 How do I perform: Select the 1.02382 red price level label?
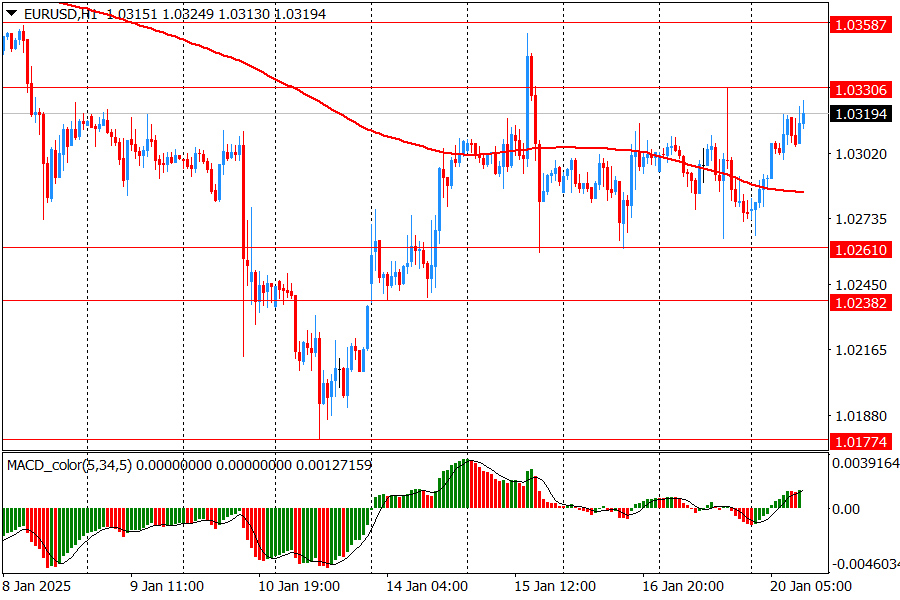pyautogui.click(x=860, y=302)
